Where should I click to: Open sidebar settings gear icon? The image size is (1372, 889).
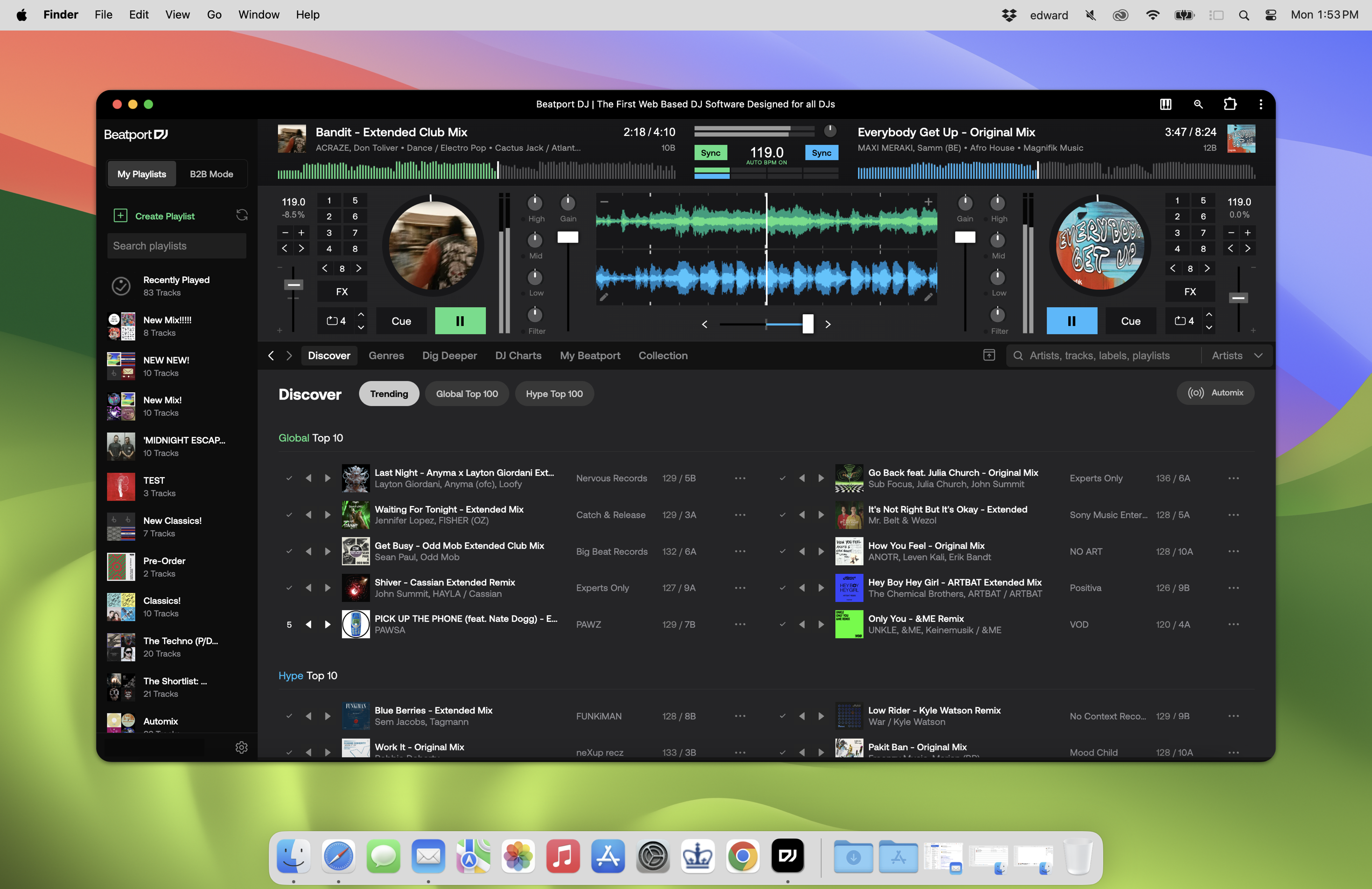click(x=242, y=747)
